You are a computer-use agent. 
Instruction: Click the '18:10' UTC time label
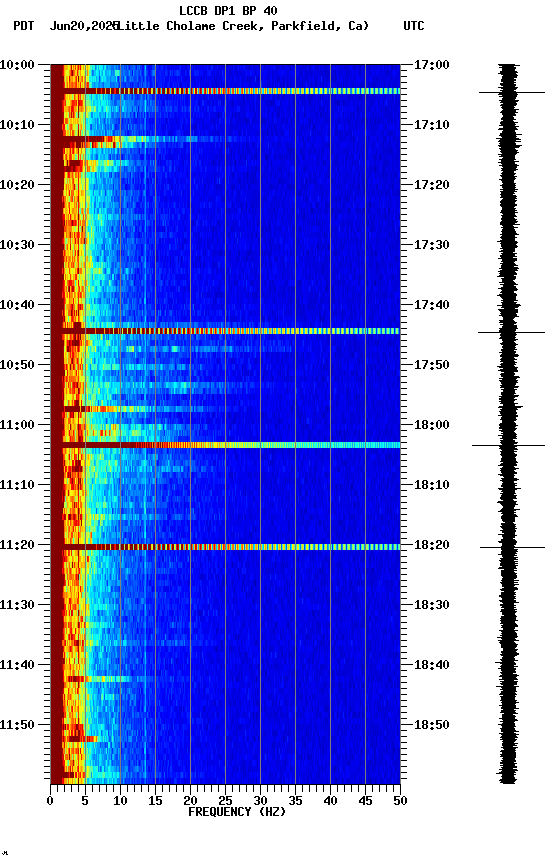click(x=432, y=485)
